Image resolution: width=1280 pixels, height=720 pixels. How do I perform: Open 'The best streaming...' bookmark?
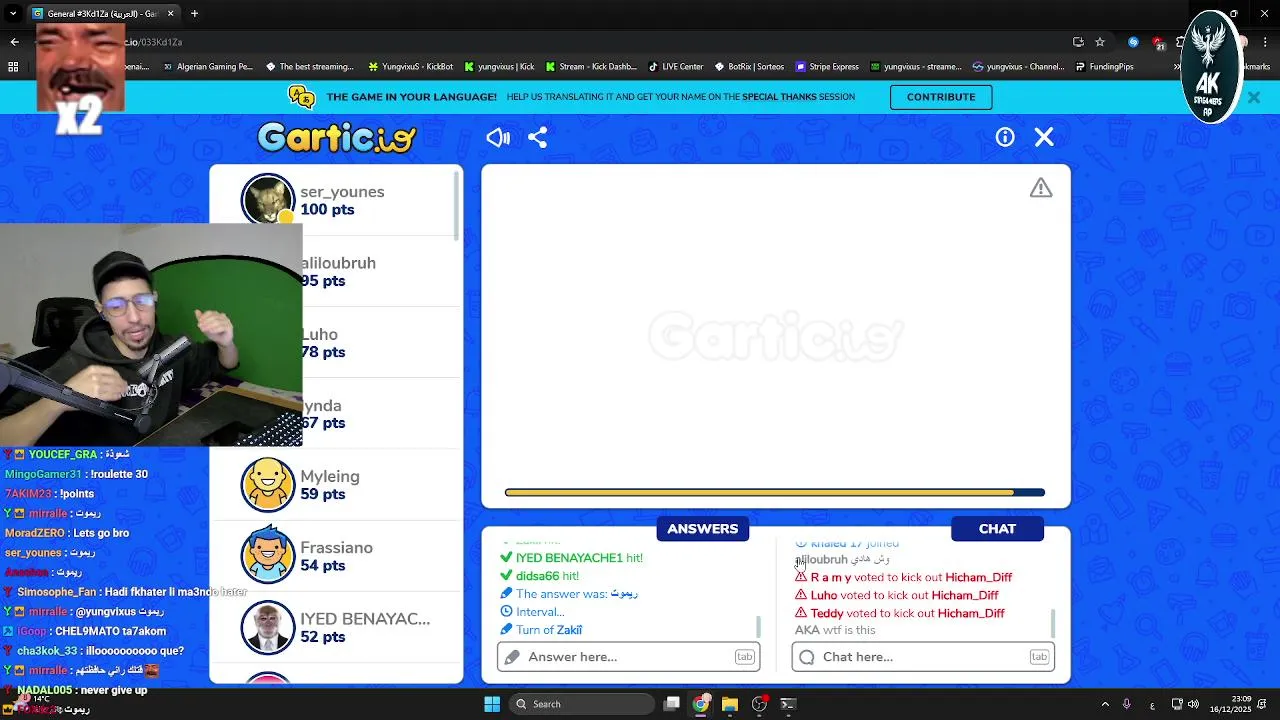(310, 67)
